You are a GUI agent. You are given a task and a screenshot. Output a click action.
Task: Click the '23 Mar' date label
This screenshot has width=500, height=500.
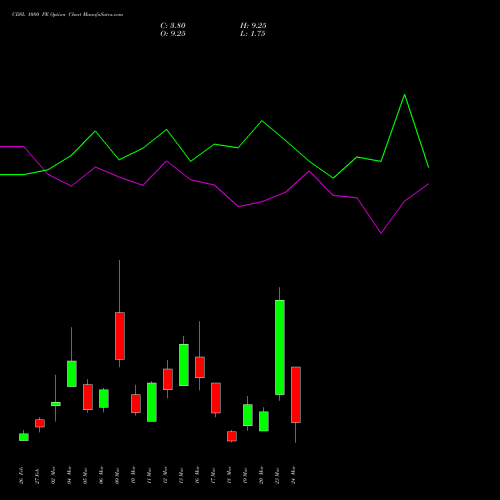278,476
